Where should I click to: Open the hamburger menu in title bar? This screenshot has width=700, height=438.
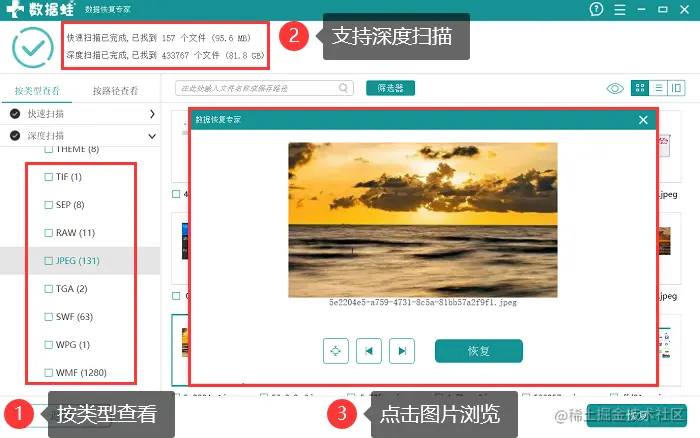tap(620, 9)
